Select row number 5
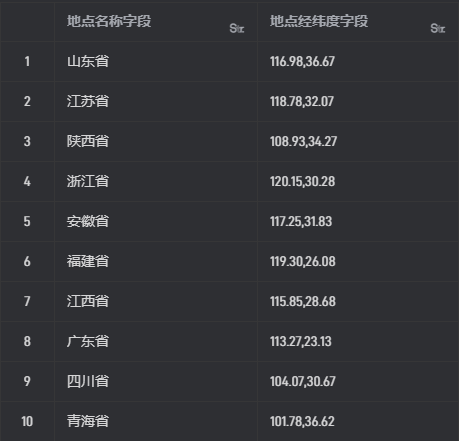The height and width of the screenshot is (441, 459). pyautogui.click(x=27, y=221)
